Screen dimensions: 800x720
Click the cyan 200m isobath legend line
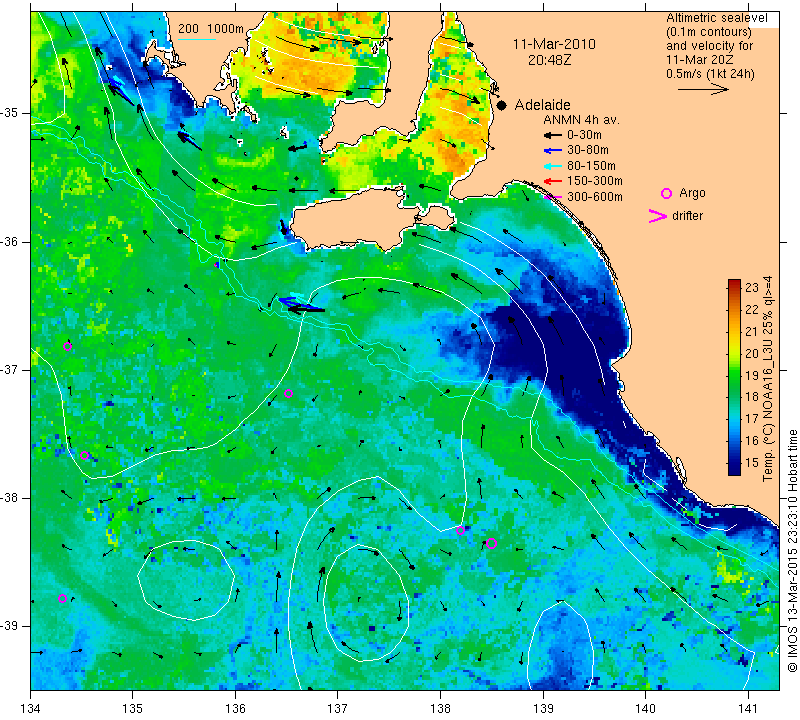pyautogui.click(x=196, y=39)
